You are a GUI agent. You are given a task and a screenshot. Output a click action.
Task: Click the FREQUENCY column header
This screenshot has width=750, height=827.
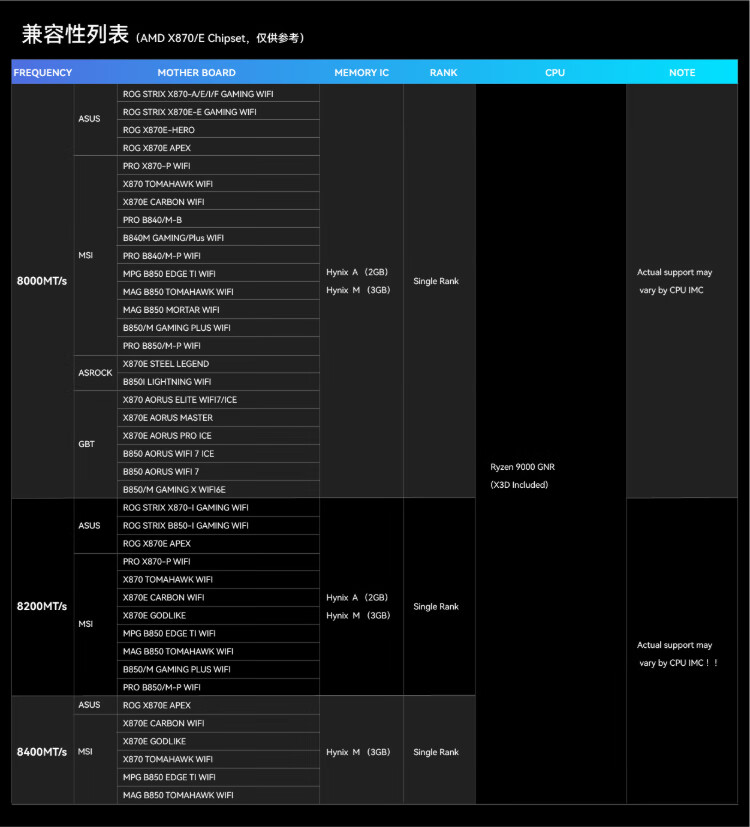(43, 73)
